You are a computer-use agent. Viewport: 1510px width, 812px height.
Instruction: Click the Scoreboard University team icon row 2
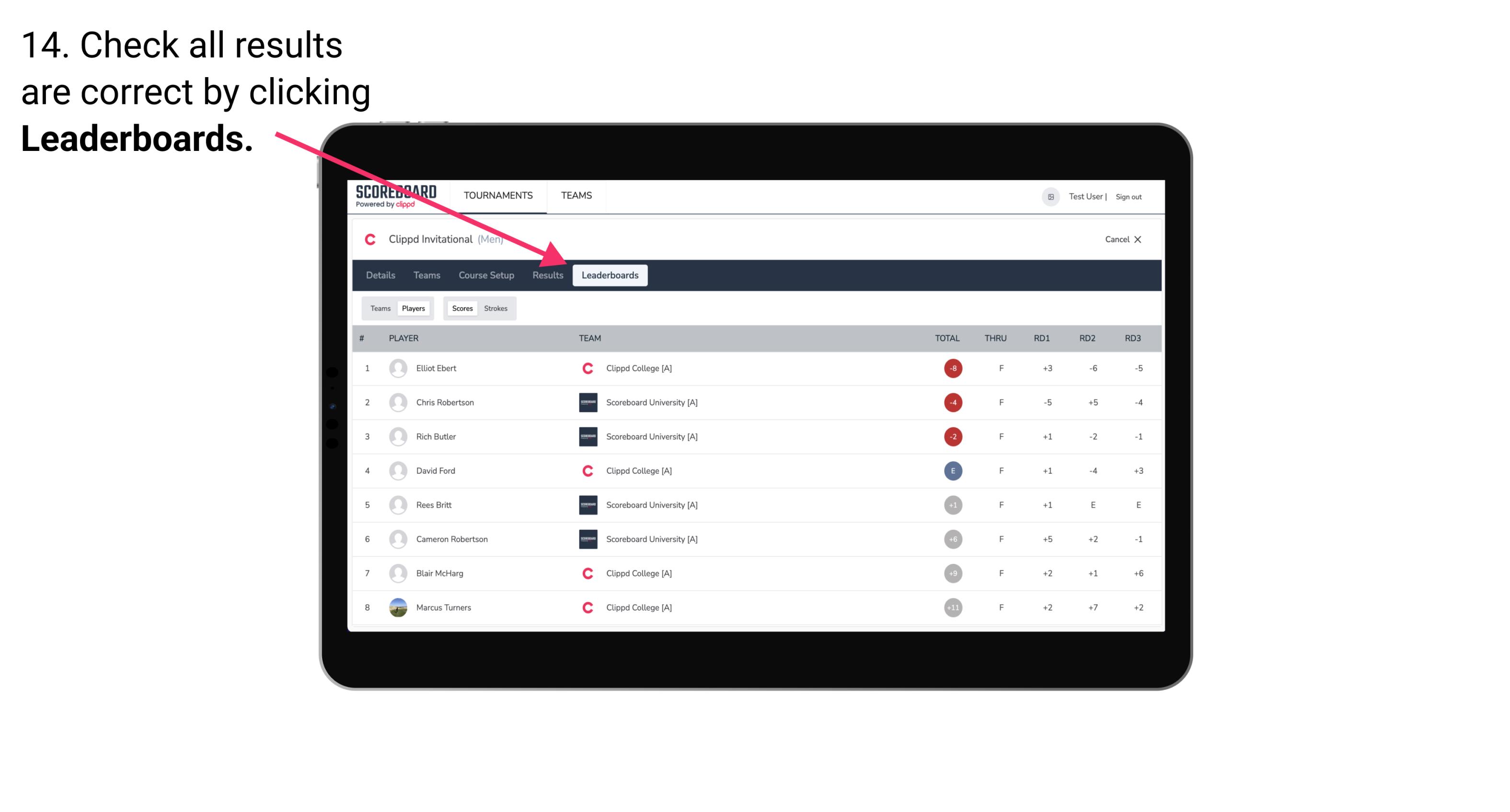click(x=587, y=402)
